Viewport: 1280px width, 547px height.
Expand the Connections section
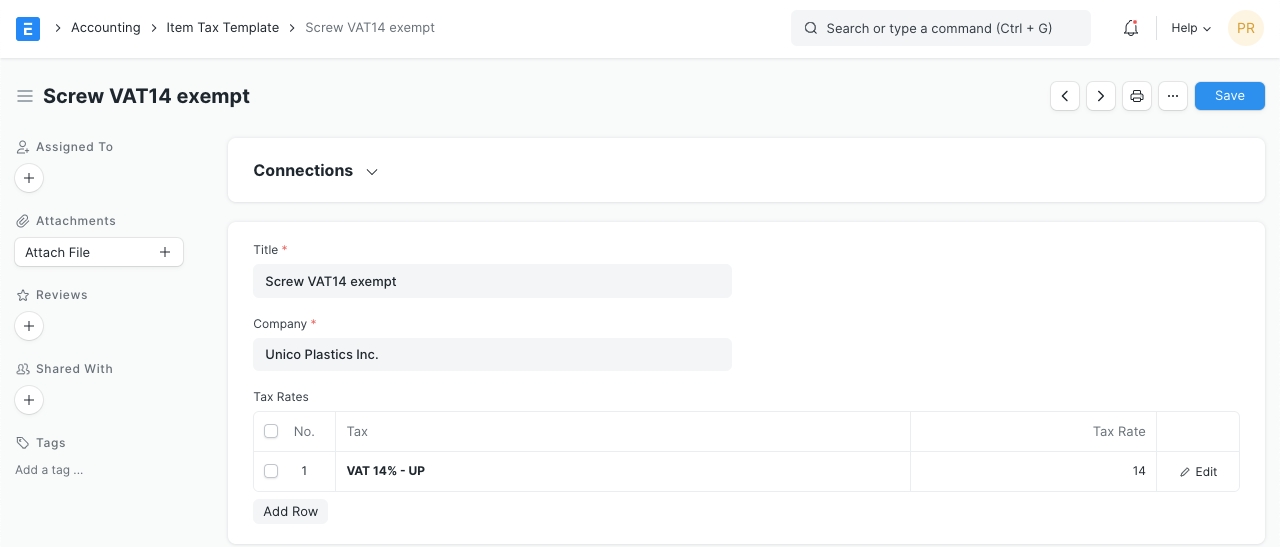pos(315,171)
